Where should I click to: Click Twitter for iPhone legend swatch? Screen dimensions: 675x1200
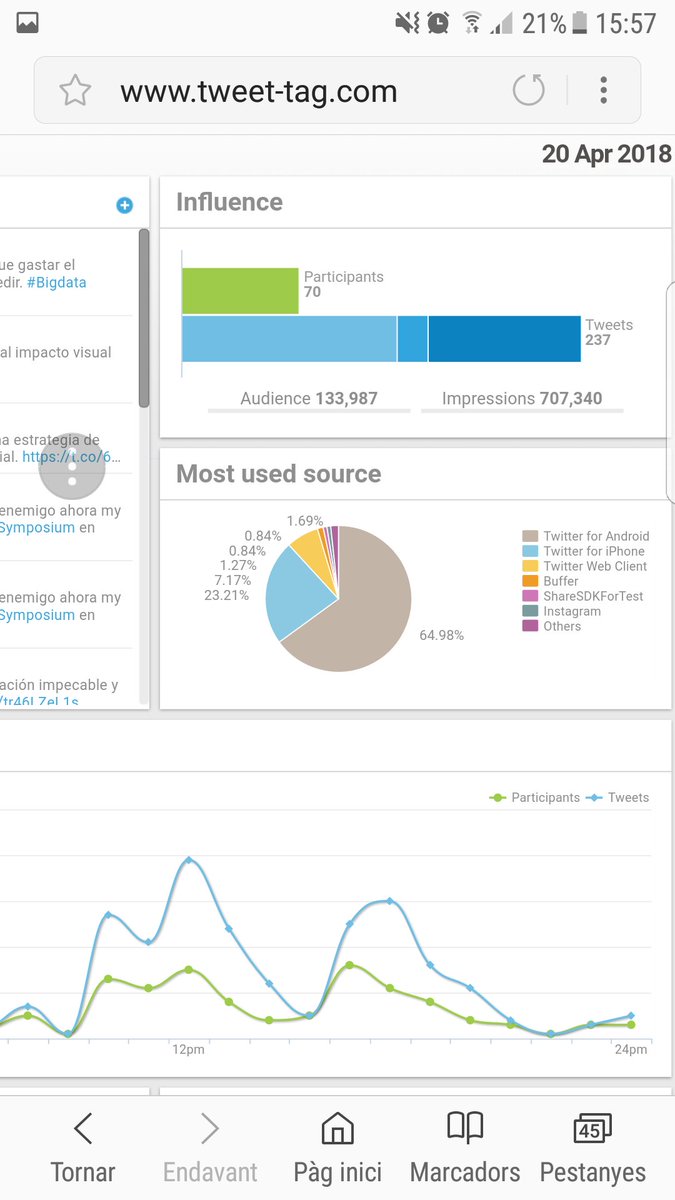pyautogui.click(x=530, y=551)
